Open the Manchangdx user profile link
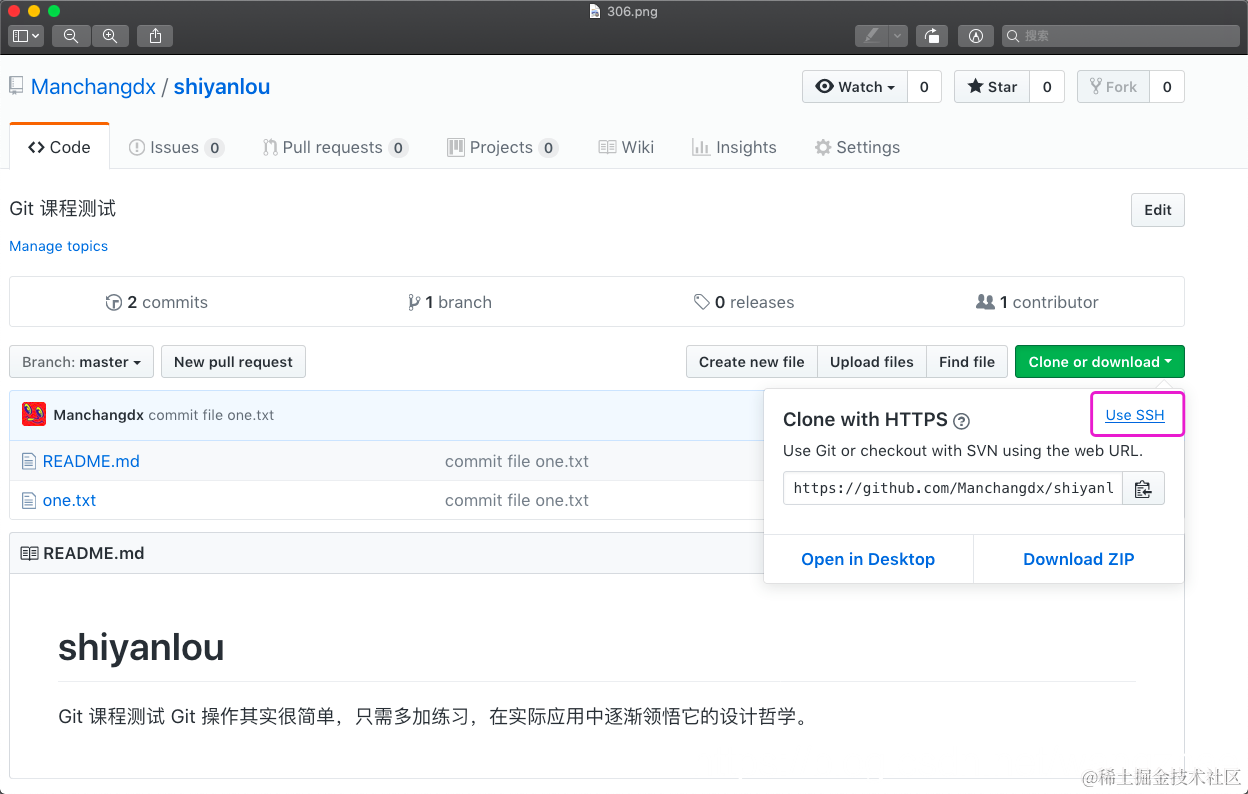The width and height of the screenshot is (1248, 794). [x=93, y=87]
